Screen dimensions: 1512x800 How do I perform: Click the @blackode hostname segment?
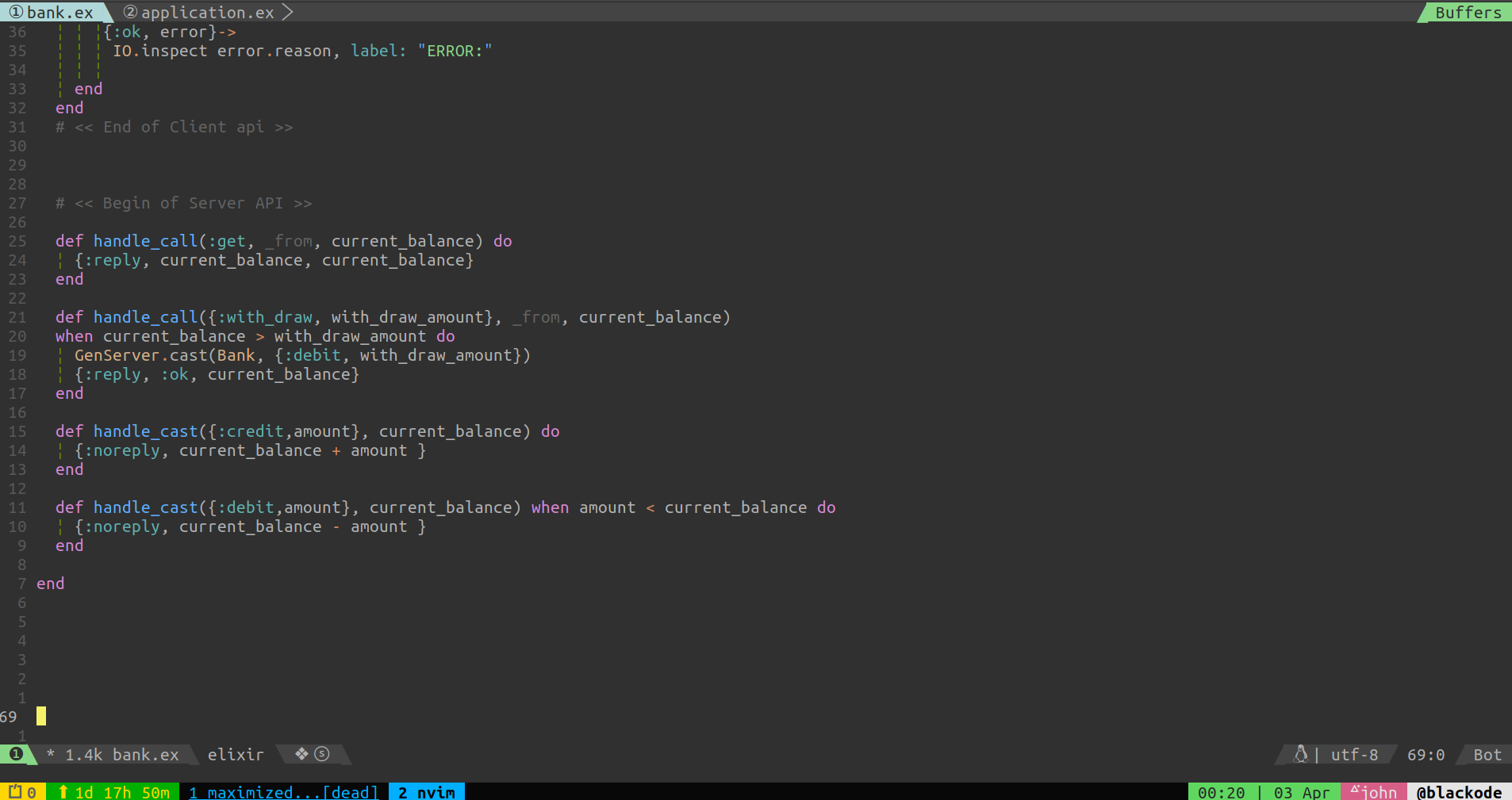1458,792
